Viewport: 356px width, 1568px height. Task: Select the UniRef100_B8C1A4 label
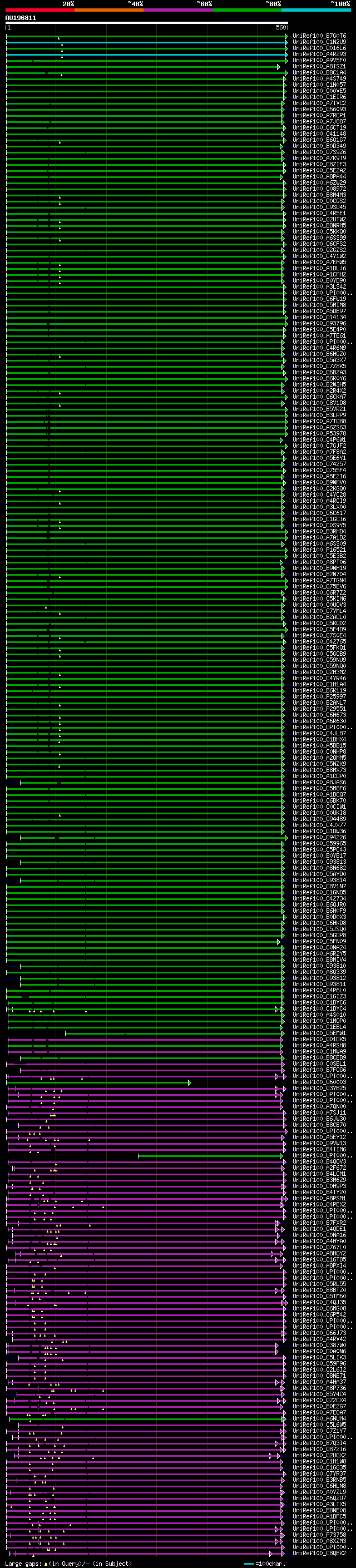(319, 72)
